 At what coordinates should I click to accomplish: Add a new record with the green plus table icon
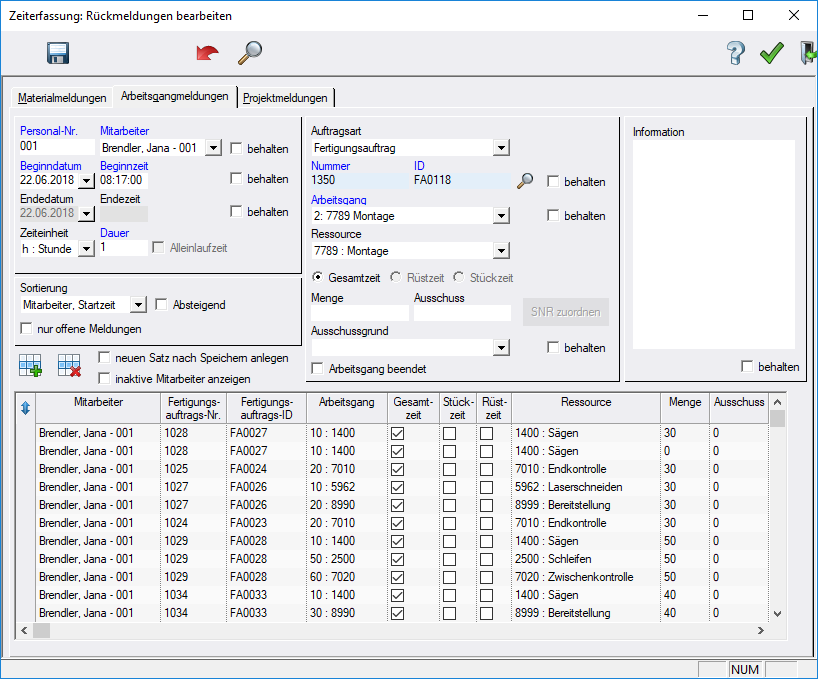pos(31,367)
